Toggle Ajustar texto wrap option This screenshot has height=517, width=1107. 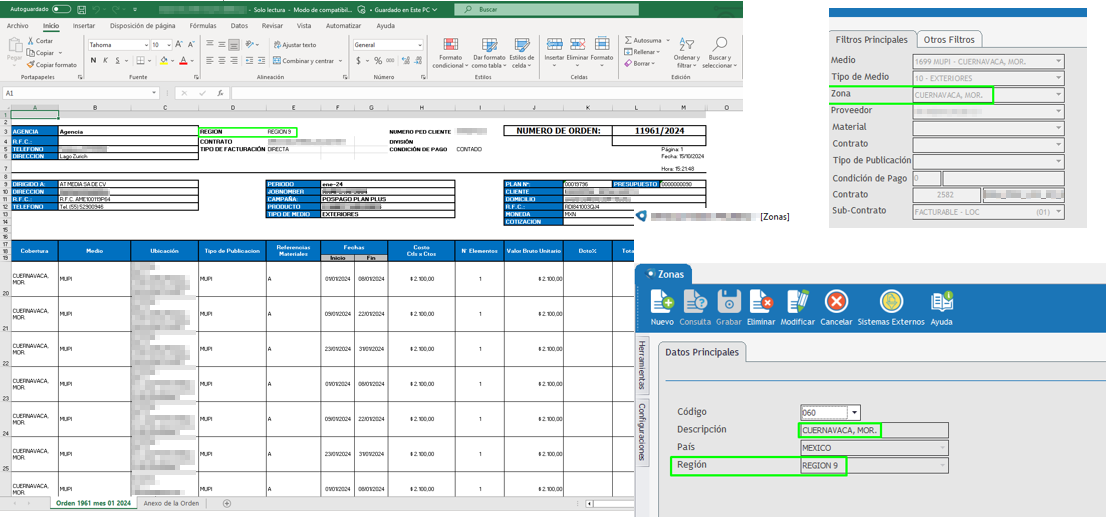coord(293,45)
